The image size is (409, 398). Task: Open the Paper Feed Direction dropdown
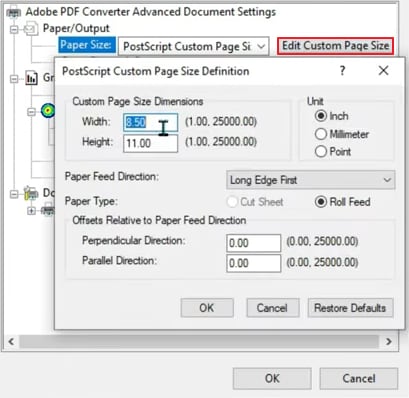coord(311,180)
